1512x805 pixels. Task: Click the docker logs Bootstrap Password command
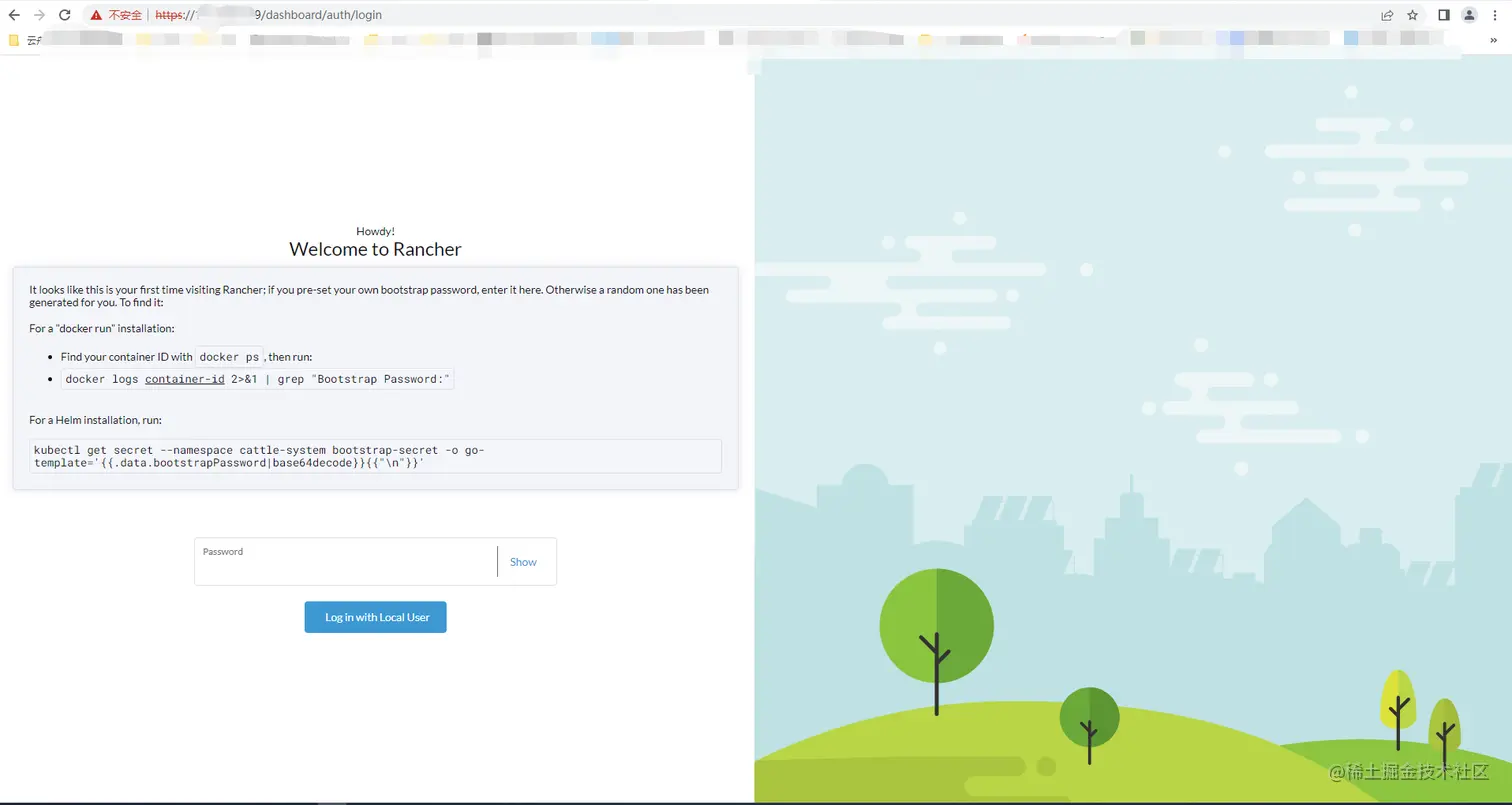pyautogui.click(x=258, y=379)
